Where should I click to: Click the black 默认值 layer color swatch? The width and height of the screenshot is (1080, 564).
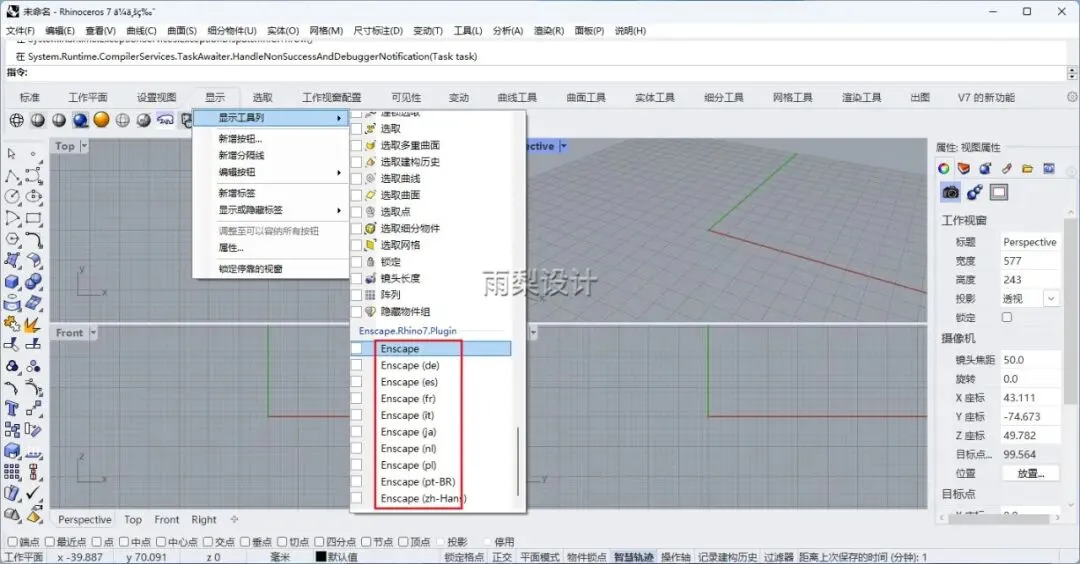320,556
